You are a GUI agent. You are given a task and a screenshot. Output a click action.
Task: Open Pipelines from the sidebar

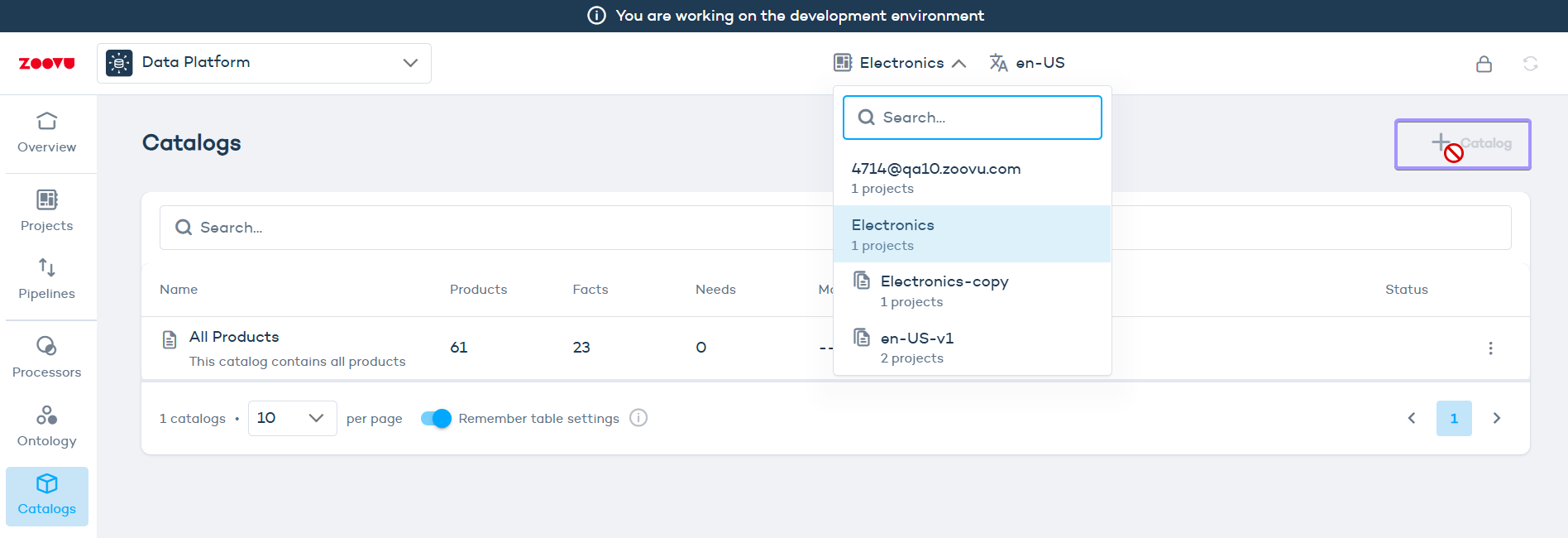pyautogui.click(x=47, y=279)
